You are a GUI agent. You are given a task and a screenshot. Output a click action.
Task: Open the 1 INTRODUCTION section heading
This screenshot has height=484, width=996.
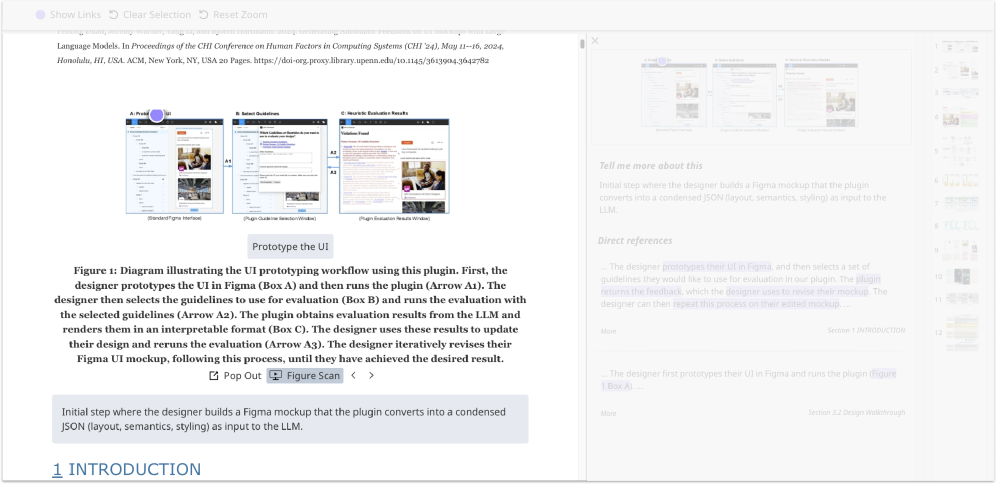[126, 469]
